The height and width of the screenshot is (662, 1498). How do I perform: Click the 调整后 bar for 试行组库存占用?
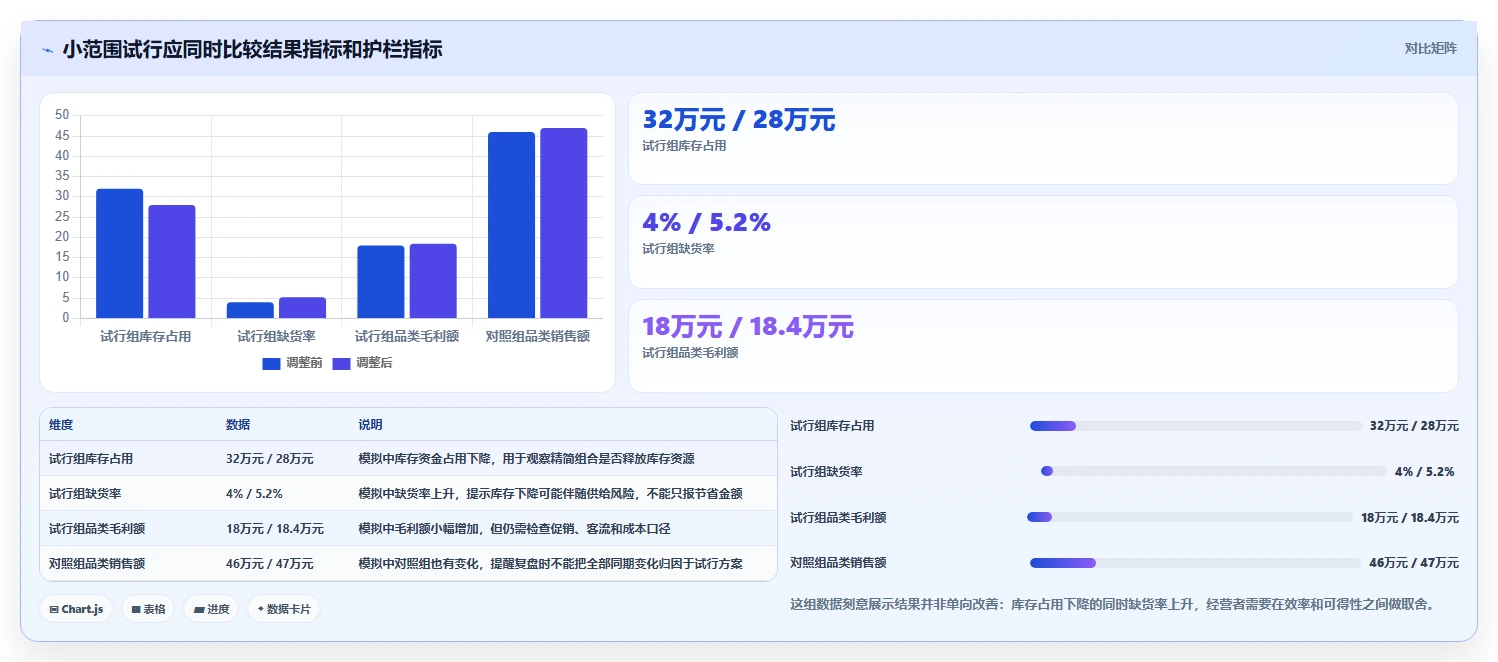click(172, 262)
